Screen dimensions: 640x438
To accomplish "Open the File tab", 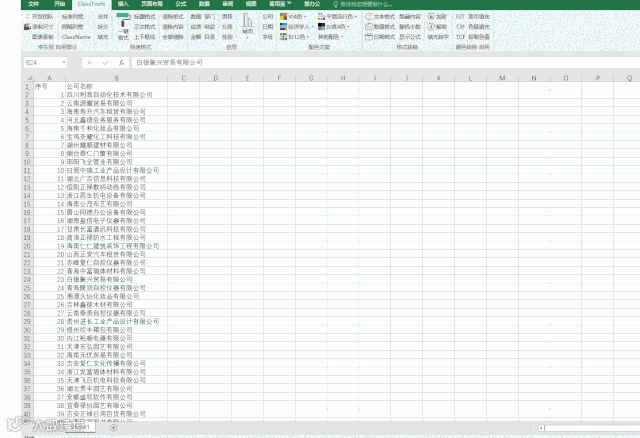I will [34, 4].
